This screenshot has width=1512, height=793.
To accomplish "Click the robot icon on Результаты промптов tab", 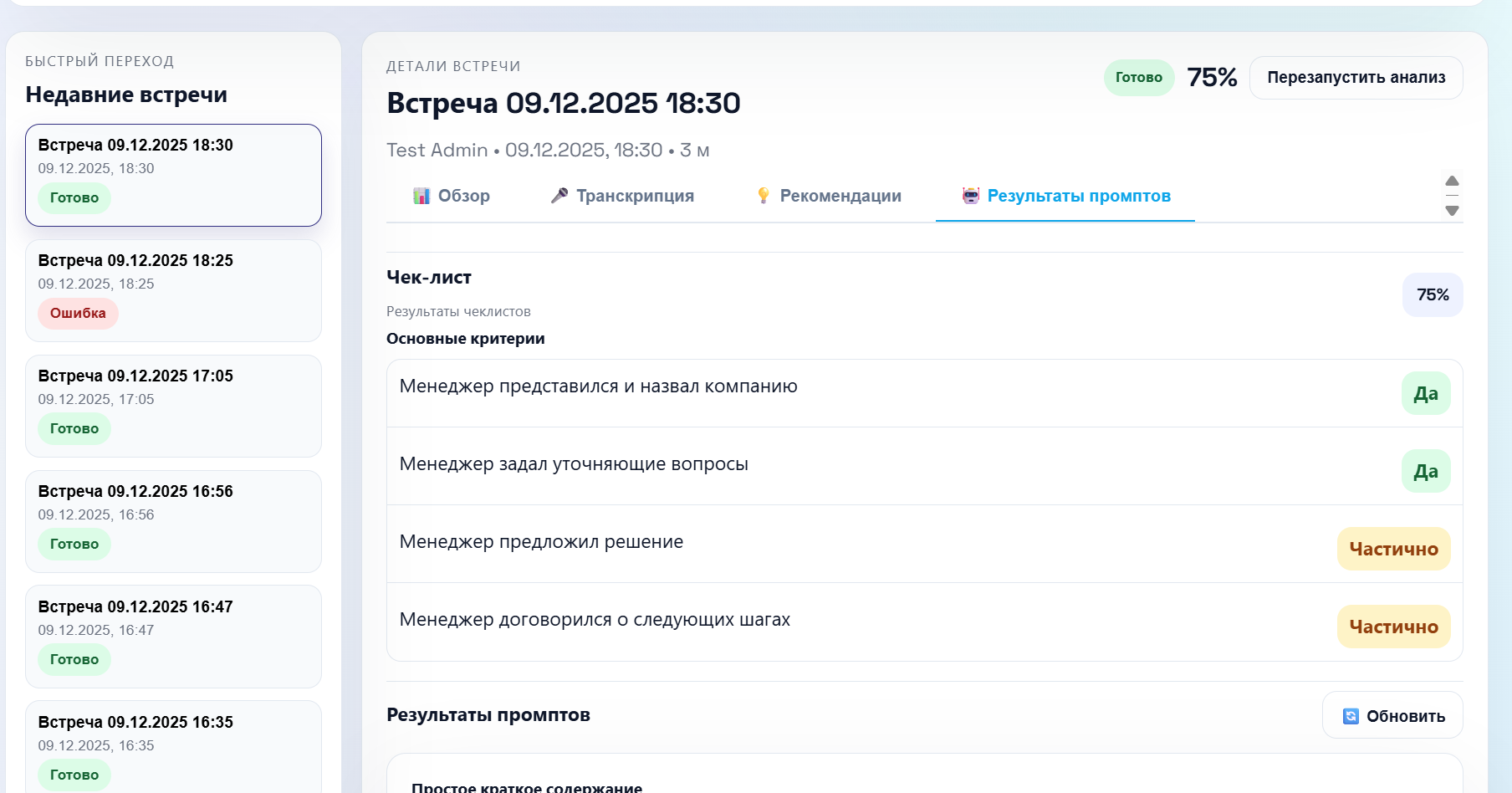I will (971, 196).
